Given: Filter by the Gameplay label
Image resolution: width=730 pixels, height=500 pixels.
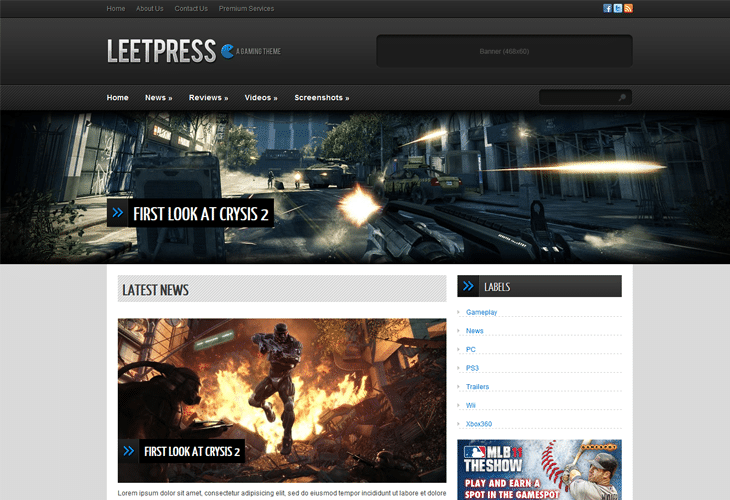Looking at the screenshot, I should (481, 312).
